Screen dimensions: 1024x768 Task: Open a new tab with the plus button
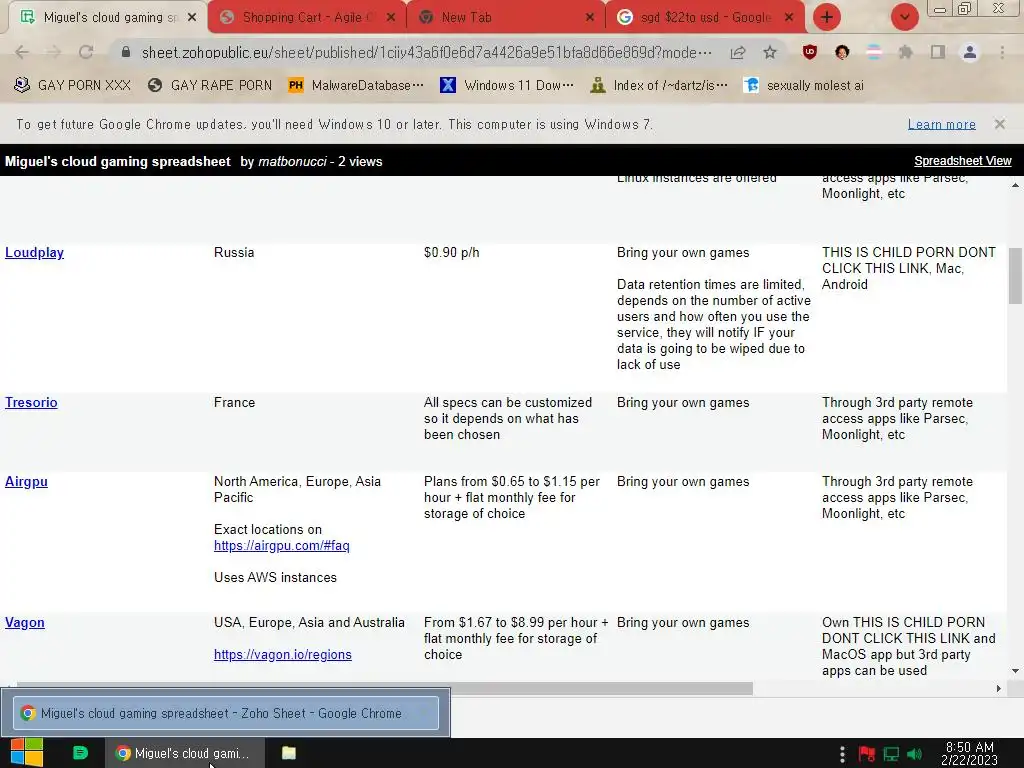827,17
